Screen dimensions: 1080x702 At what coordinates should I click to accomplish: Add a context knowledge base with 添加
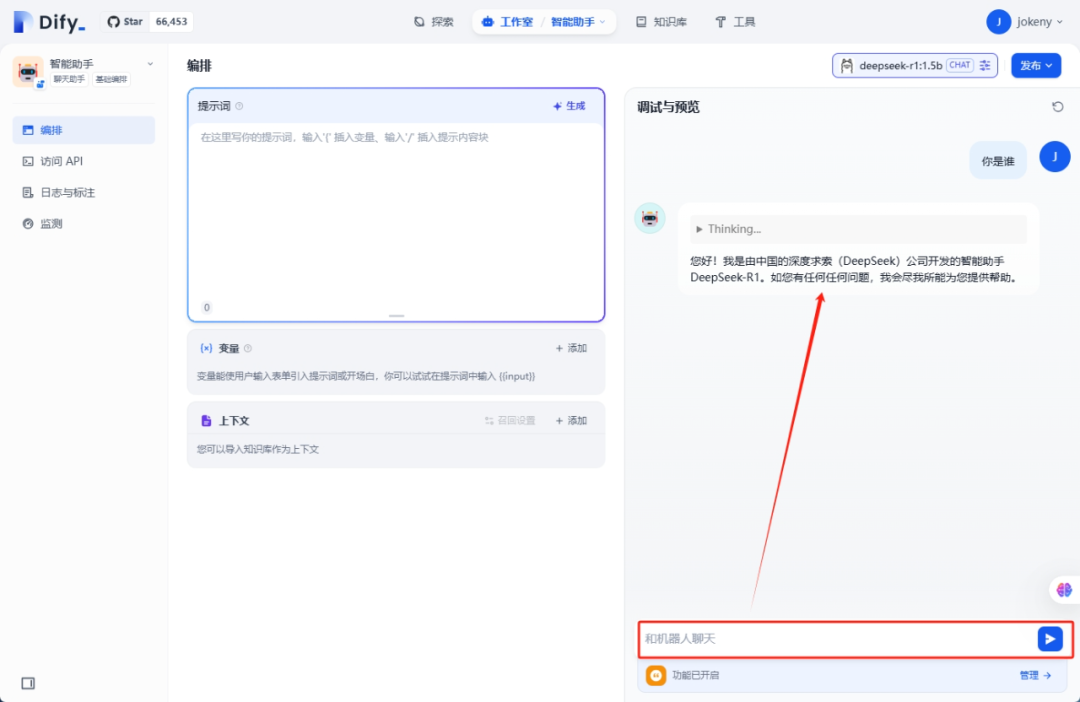click(x=571, y=421)
